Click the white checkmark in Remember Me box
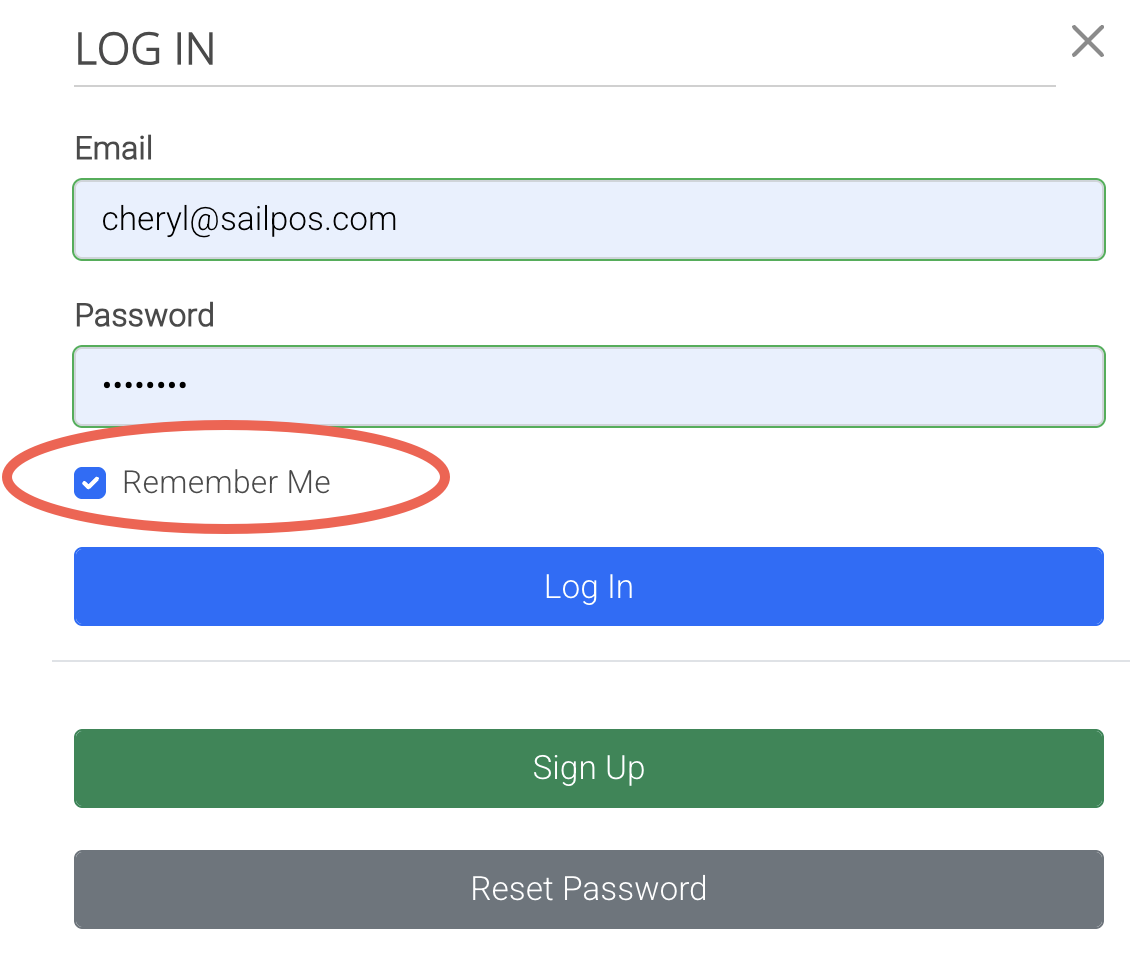Image resolution: width=1130 pixels, height=954 pixels. click(x=91, y=484)
